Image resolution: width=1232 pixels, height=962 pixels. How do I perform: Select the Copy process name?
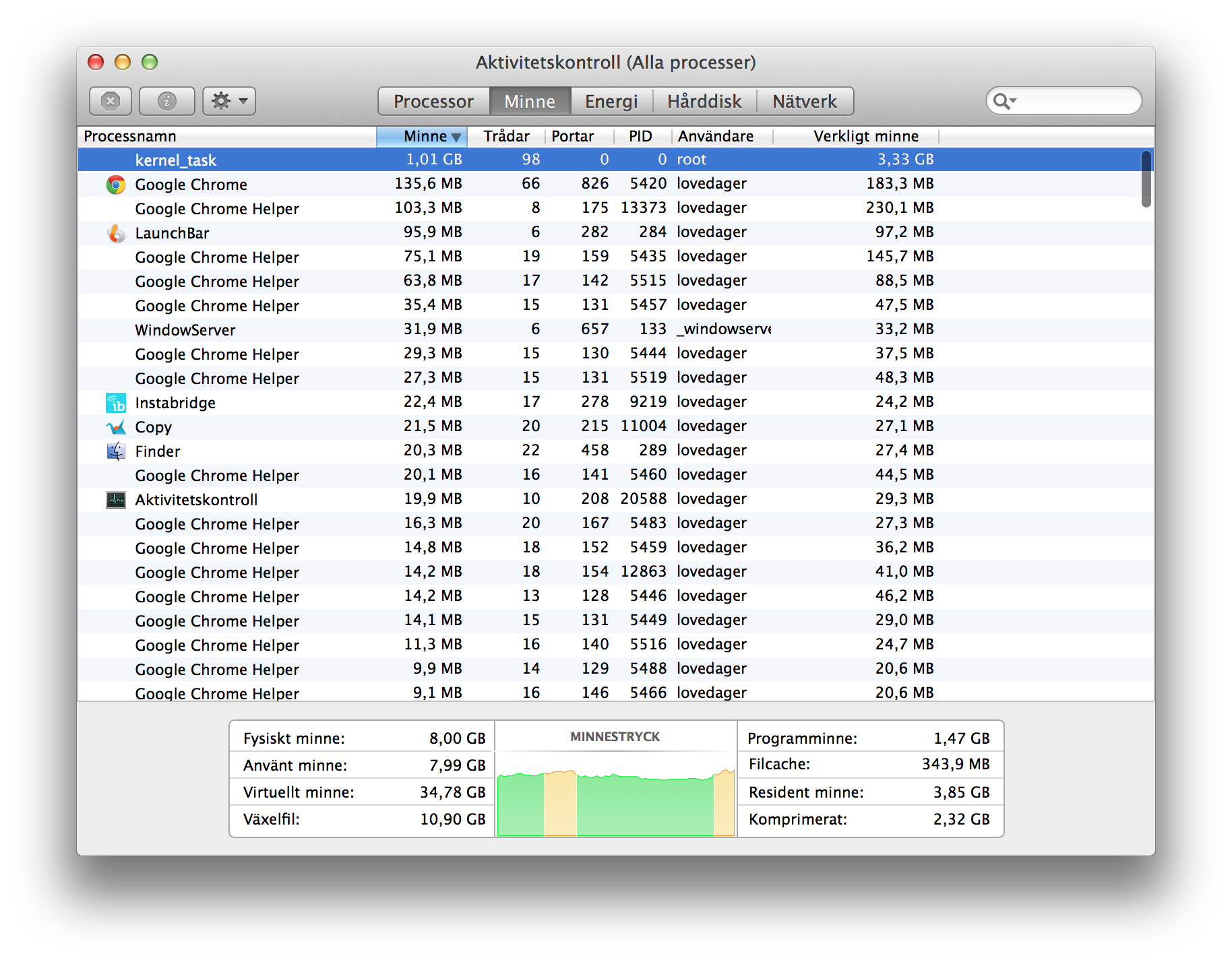153,427
